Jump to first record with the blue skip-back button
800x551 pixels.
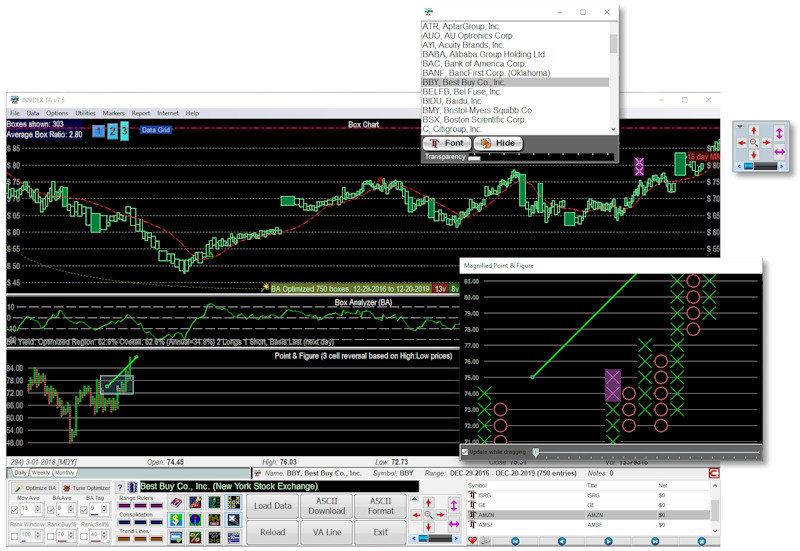tap(515, 541)
